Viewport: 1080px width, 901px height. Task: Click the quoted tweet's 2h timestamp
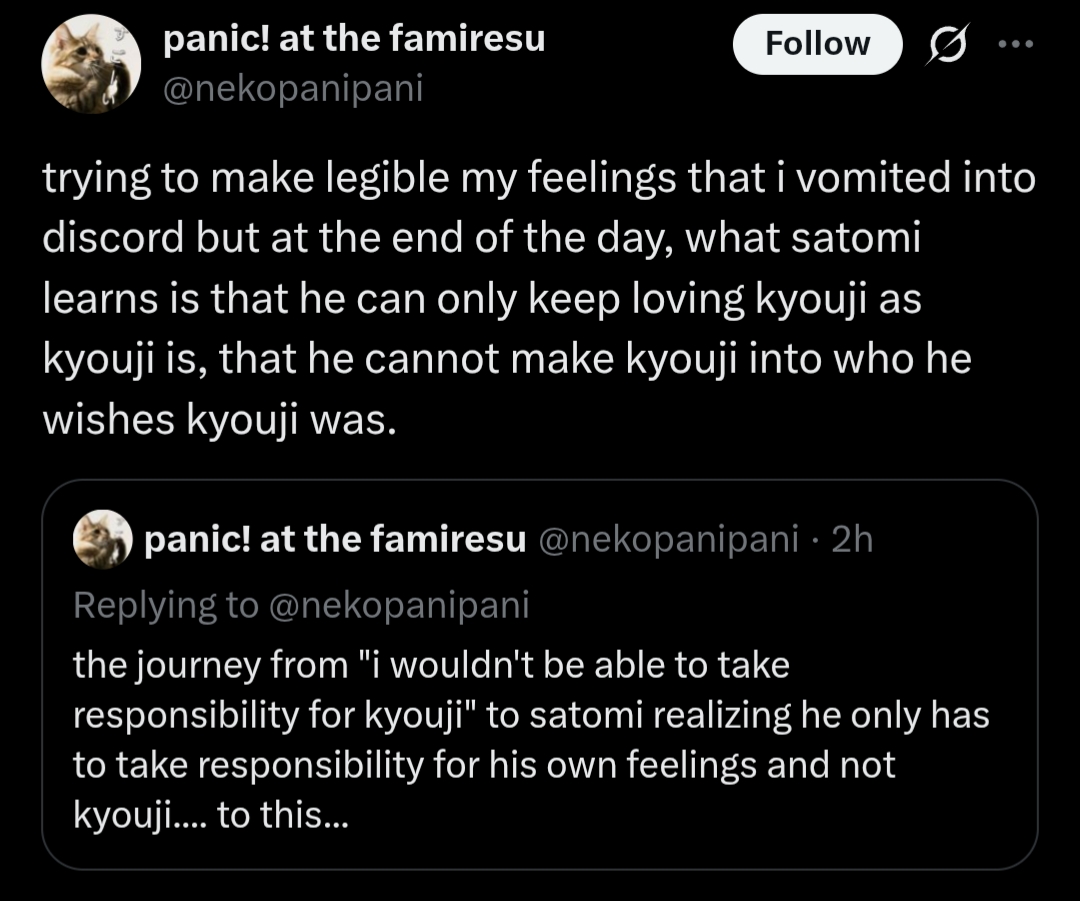852,540
